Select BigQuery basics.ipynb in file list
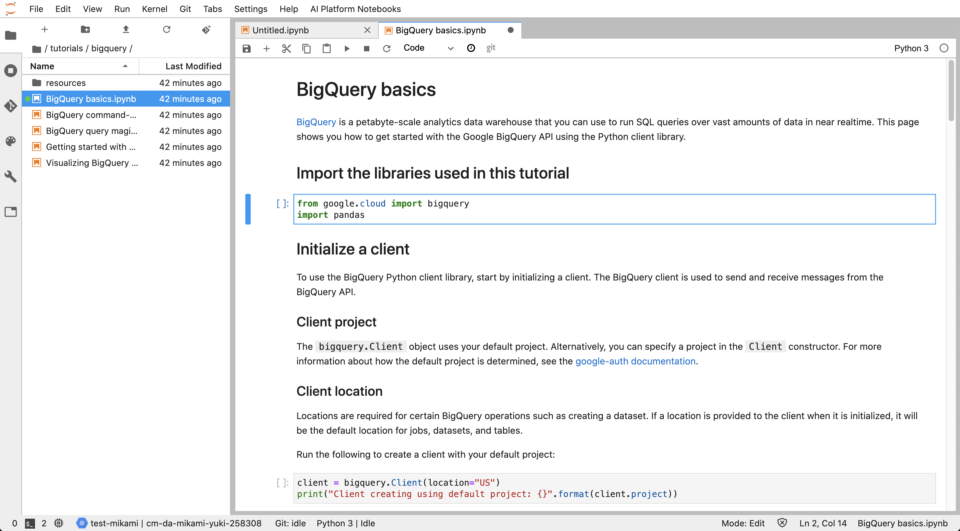The height and width of the screenshot is (531, 960). (x=126, y=99)
